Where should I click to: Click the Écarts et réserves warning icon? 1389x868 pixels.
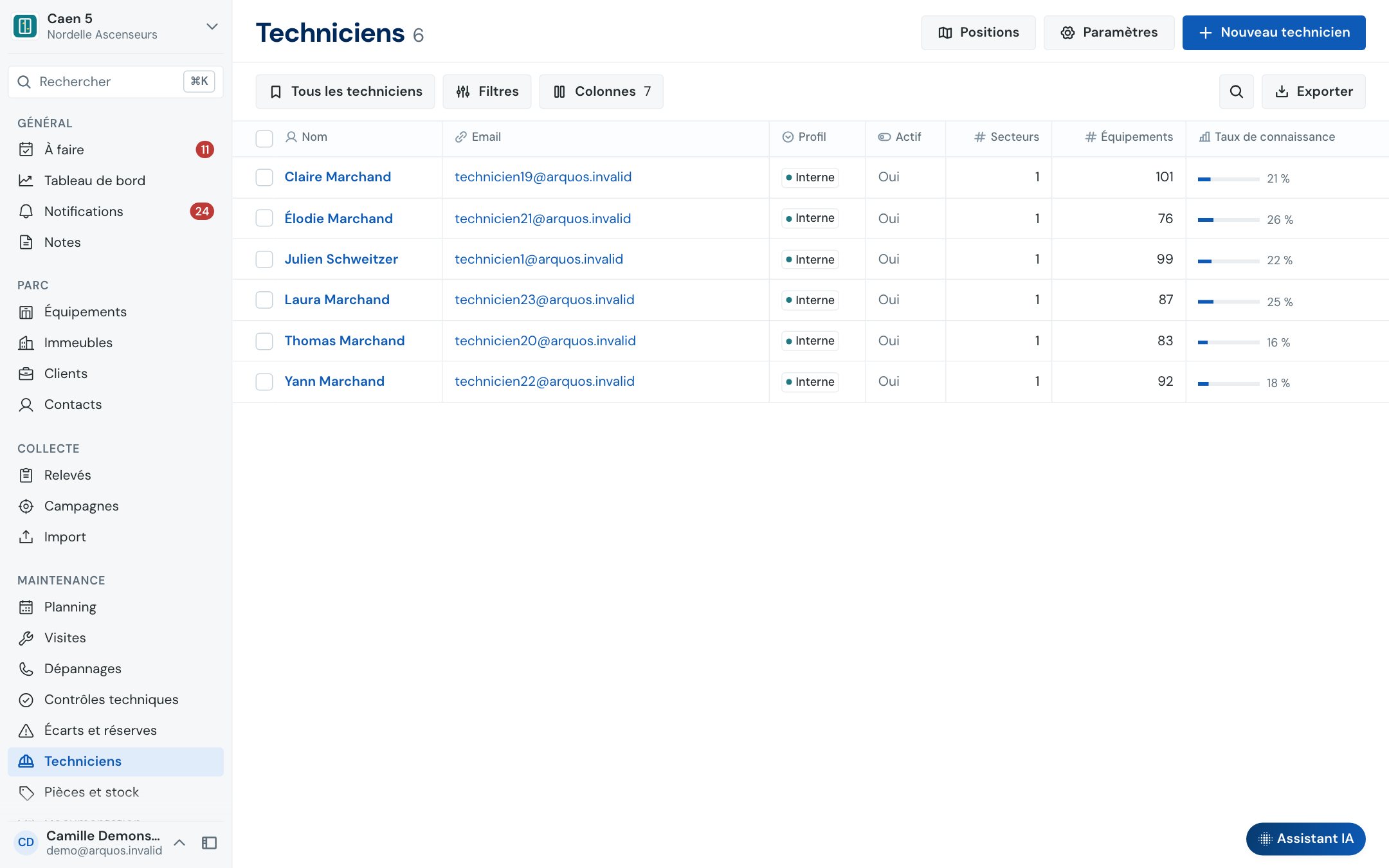pyautogui.click(x=26, y=730)
